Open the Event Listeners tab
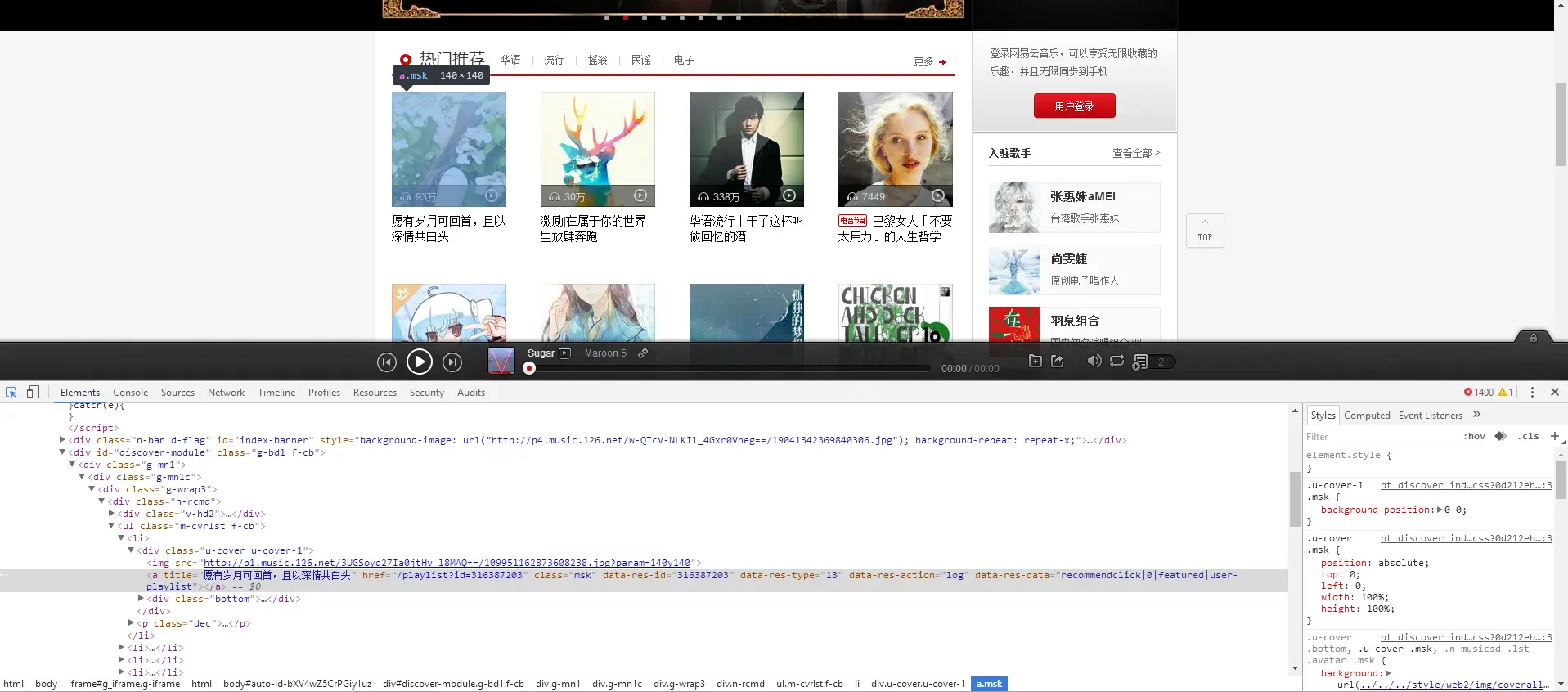This screenshot has width=1568, height=692. pyautogui.click(x=1430, y=416)
